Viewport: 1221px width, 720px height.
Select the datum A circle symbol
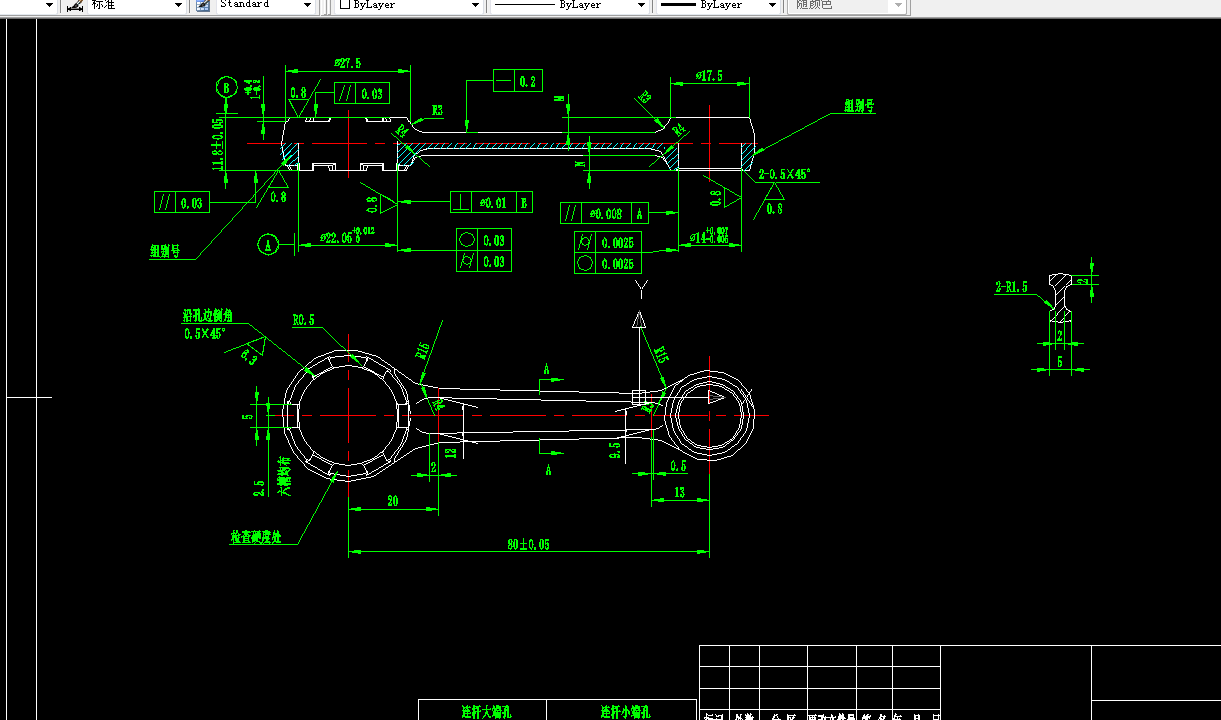pyautogui.click(x=267, y=243)
